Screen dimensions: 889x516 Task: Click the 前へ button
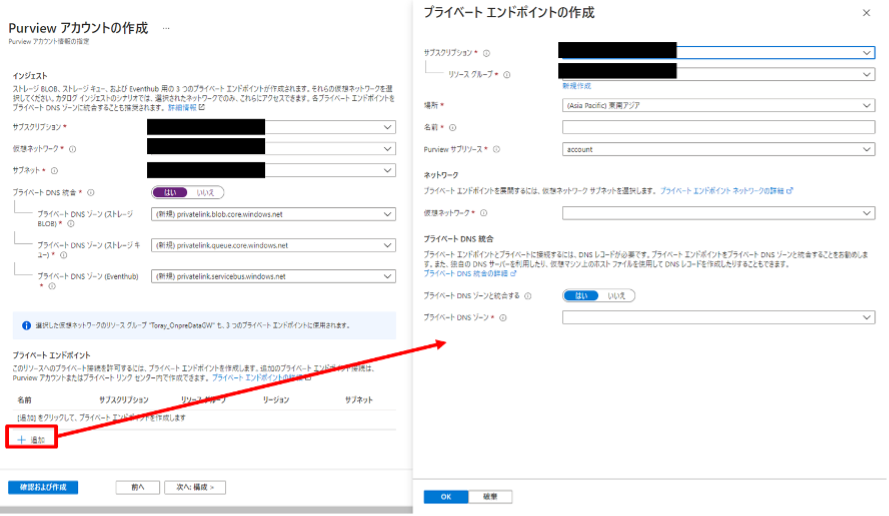138,488
